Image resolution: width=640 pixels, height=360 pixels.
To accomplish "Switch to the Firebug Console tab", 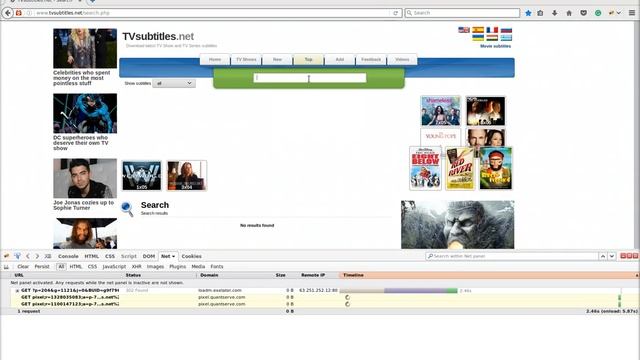I will tap(68, 256).
